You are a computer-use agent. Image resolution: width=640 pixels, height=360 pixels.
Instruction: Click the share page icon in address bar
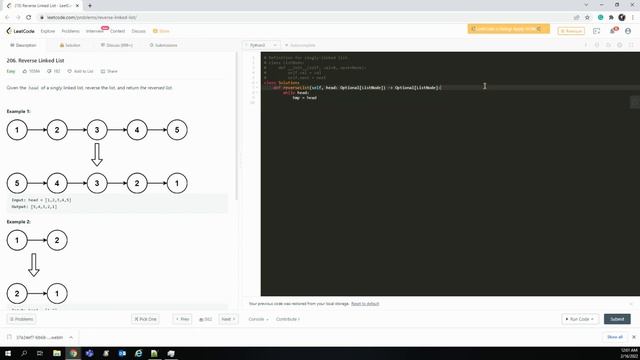(576, 17)
